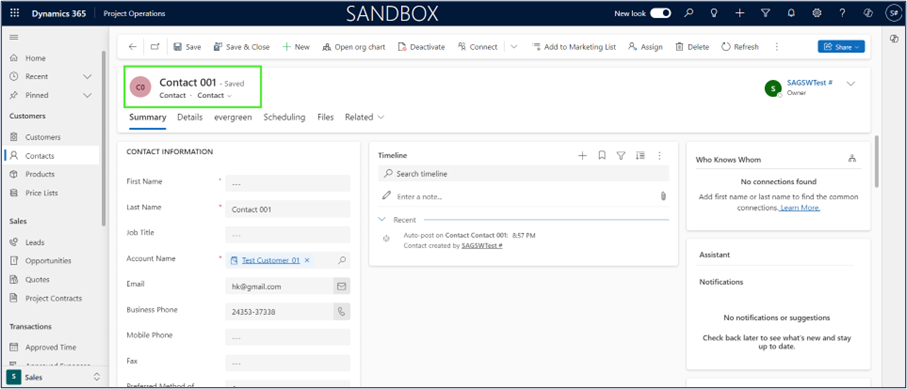Click the Connect command

477,47
